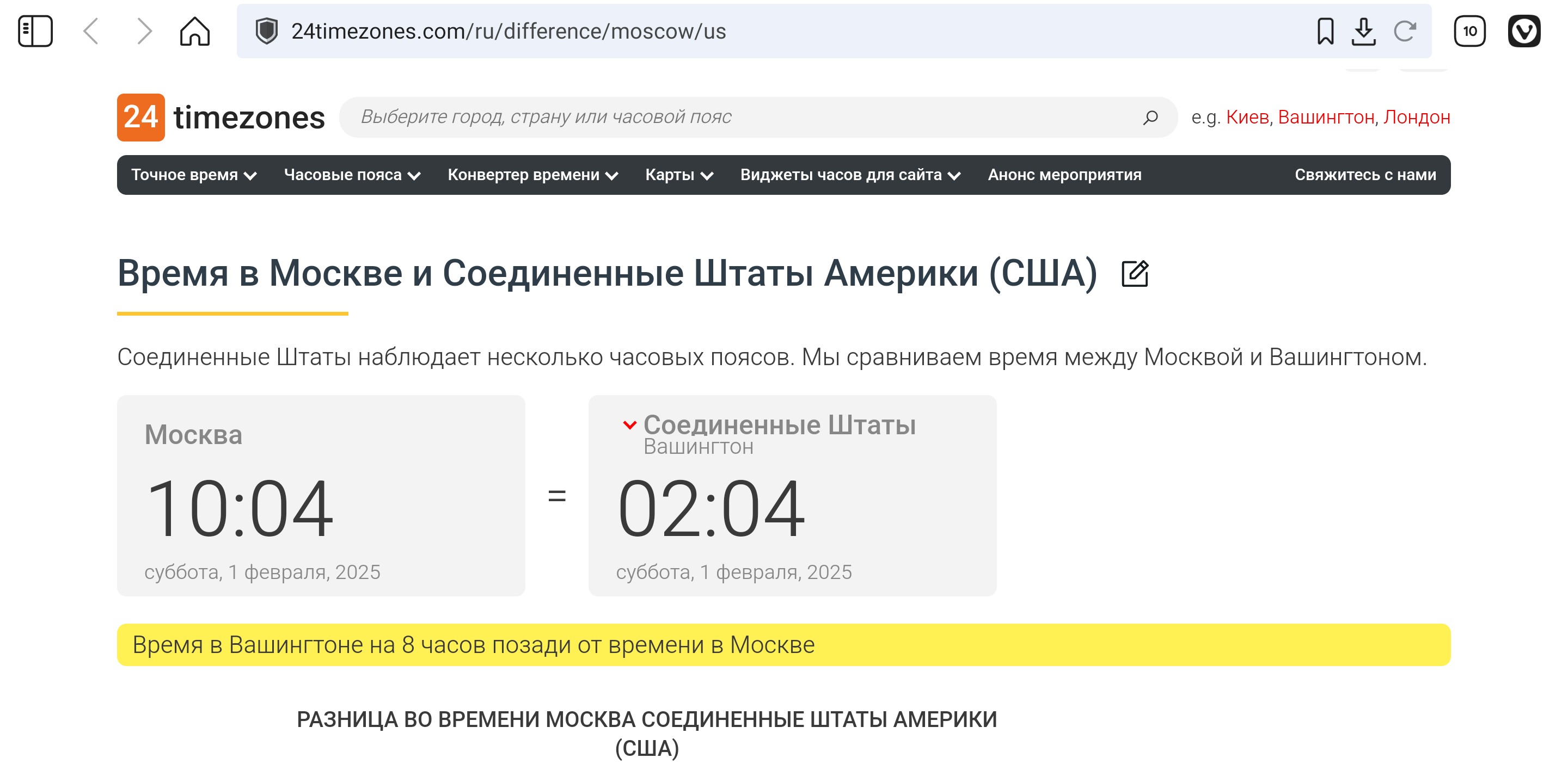Toggle the browser sidebar panel icon
Viewport: 1568px width, 770px height.
pyautogui.click(x=35, y=31)
